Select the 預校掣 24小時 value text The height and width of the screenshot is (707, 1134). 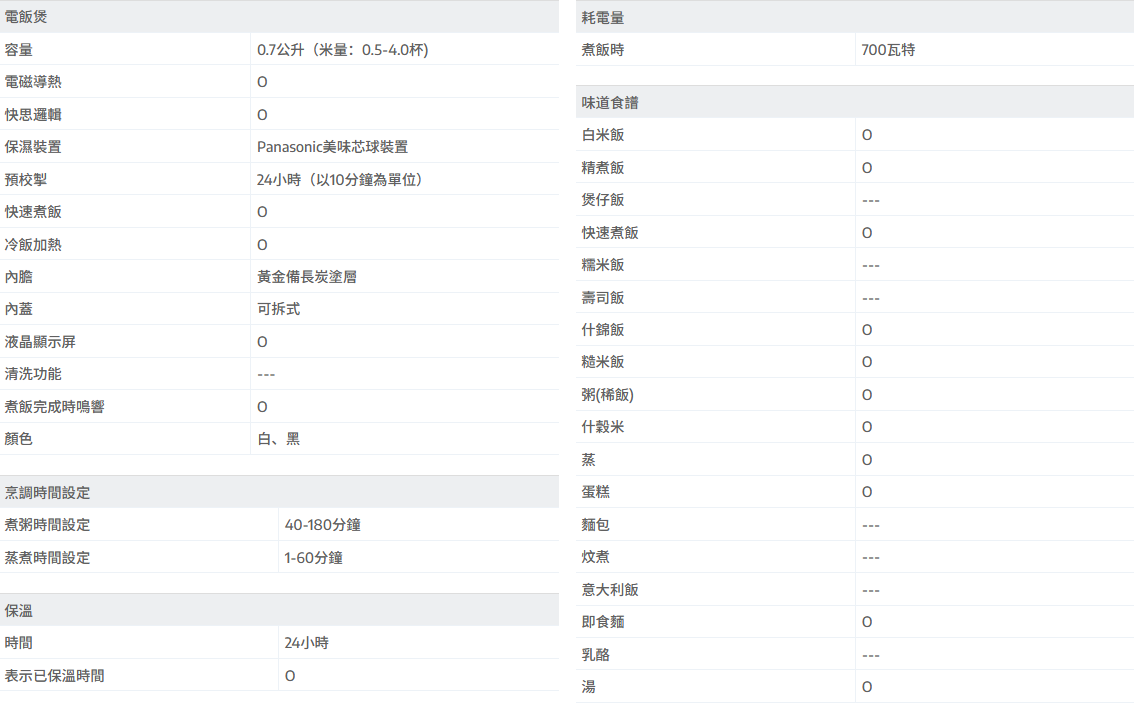pyautogui.click(x=340, y=180)
